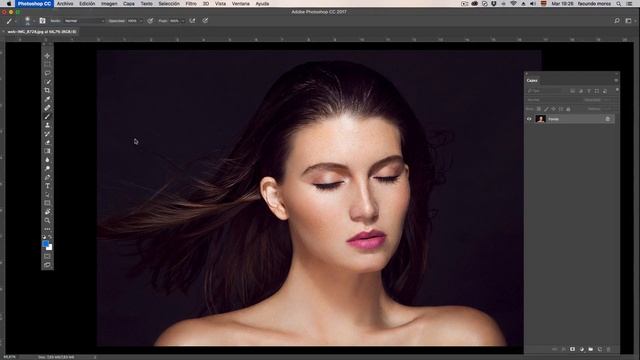This screenshot has width=640, height=360.
Task: Open the blue foreground color picker
Action: [x=45, y=244]
